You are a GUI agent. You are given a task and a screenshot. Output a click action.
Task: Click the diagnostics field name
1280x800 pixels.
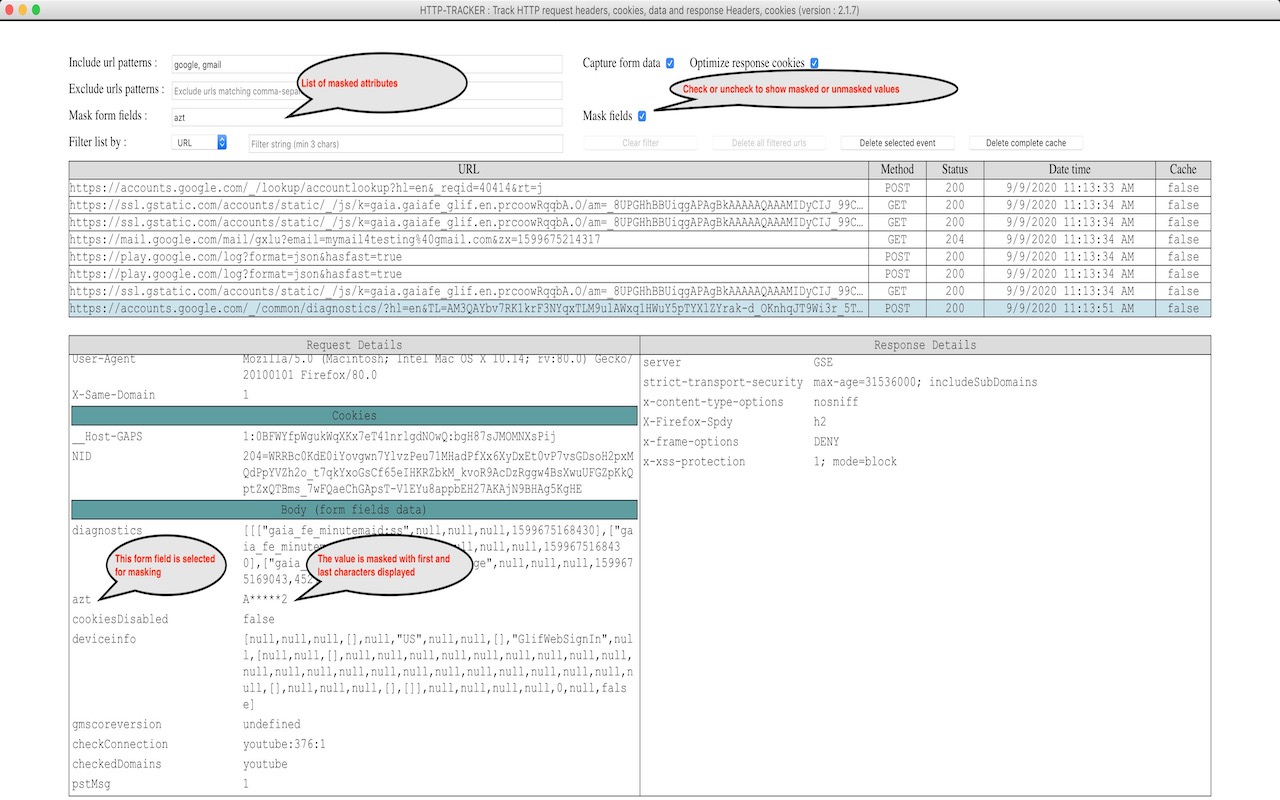tap(107, 530)
